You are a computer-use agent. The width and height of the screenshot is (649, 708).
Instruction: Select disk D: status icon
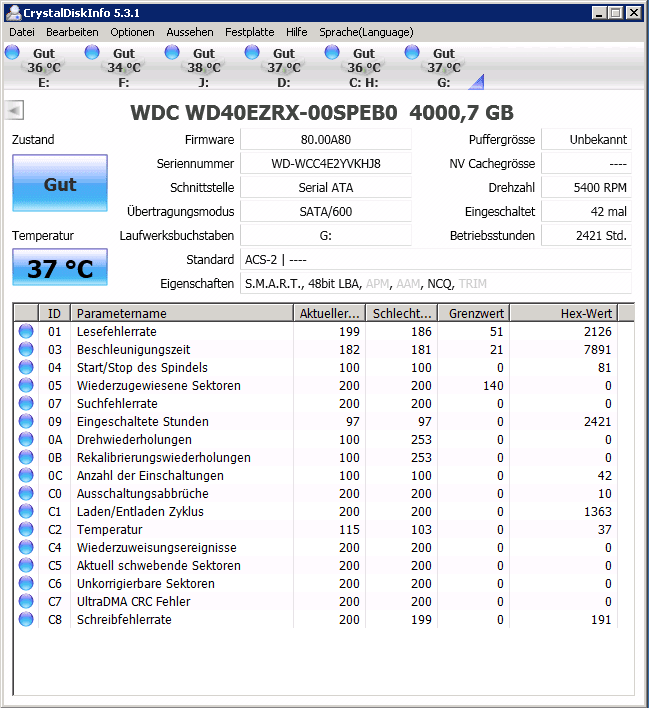click(252, 52)
